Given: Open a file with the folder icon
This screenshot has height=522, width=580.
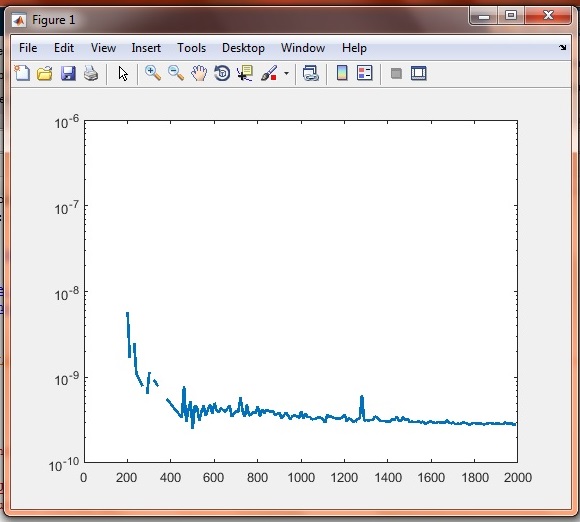Looking at the screenshot, I should pyautogui.click(x=45, y=73).
